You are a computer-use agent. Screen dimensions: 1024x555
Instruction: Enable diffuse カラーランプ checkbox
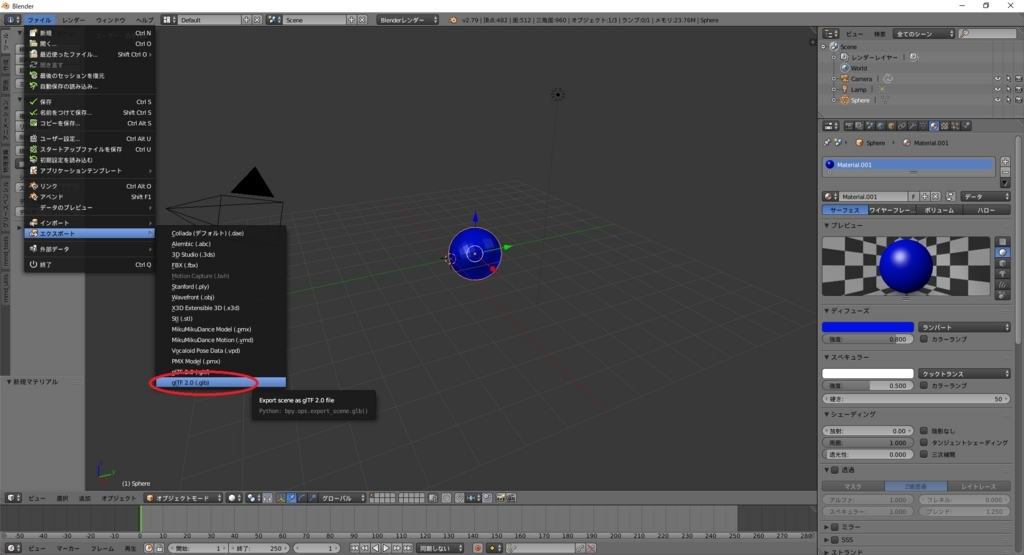[923, 339]
